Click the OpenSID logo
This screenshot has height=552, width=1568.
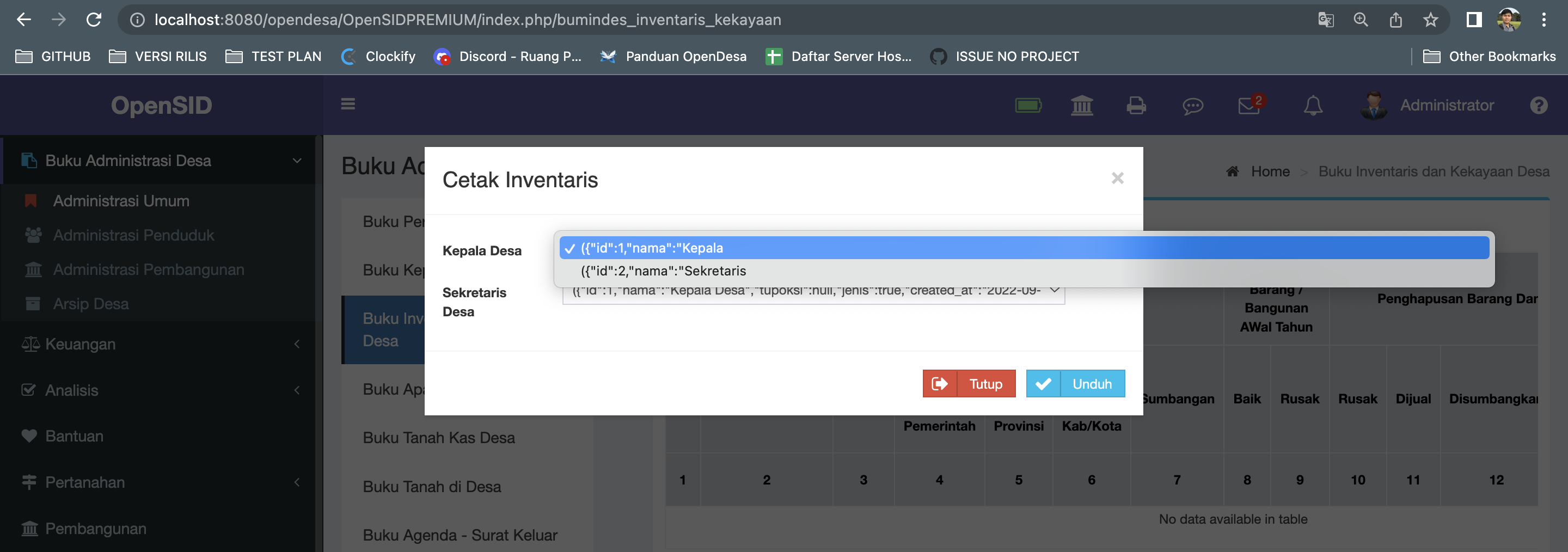click(x=161, y=105)
